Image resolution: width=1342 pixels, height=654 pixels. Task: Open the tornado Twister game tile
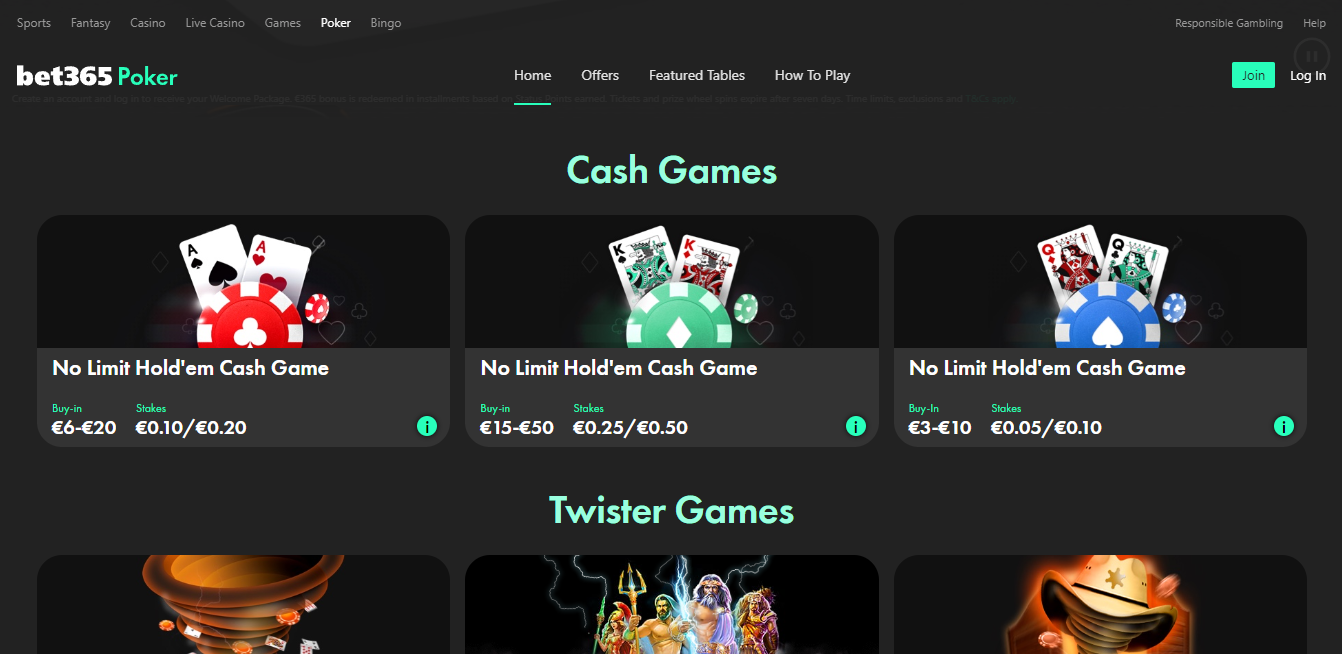(243, 604)
